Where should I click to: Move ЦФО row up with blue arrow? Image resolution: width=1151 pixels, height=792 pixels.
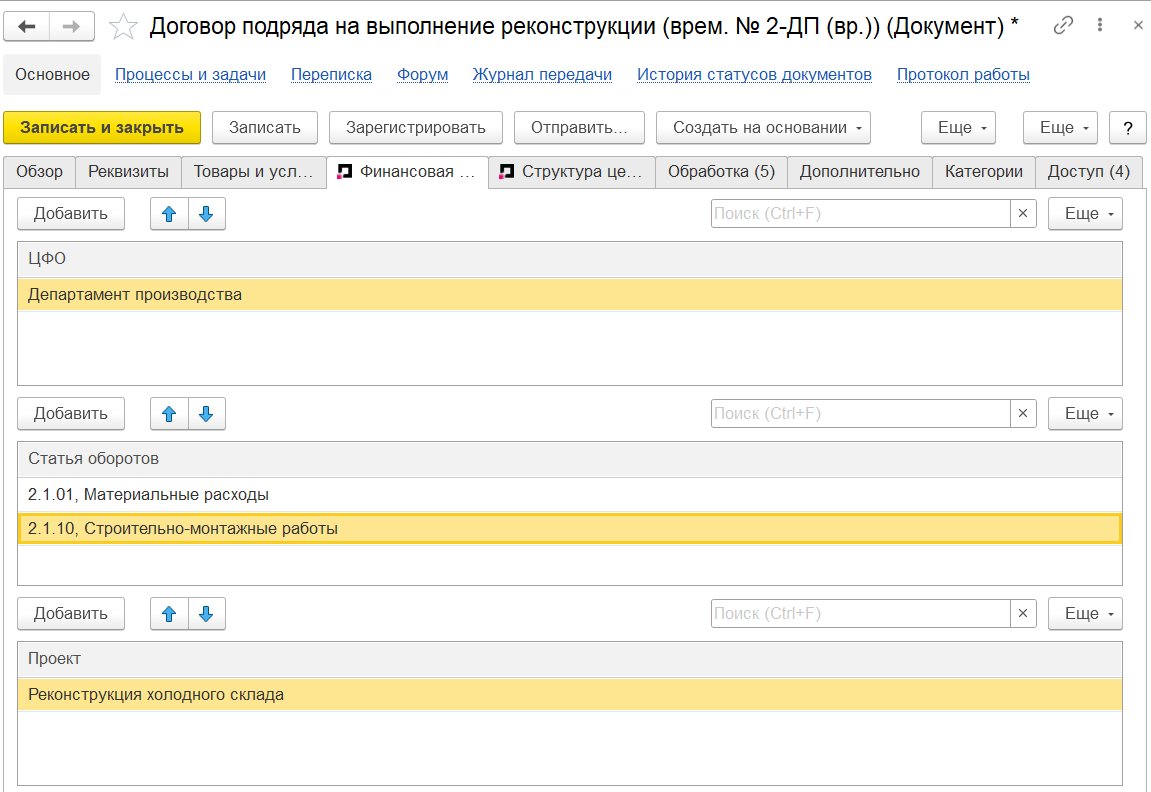point(169,214)
